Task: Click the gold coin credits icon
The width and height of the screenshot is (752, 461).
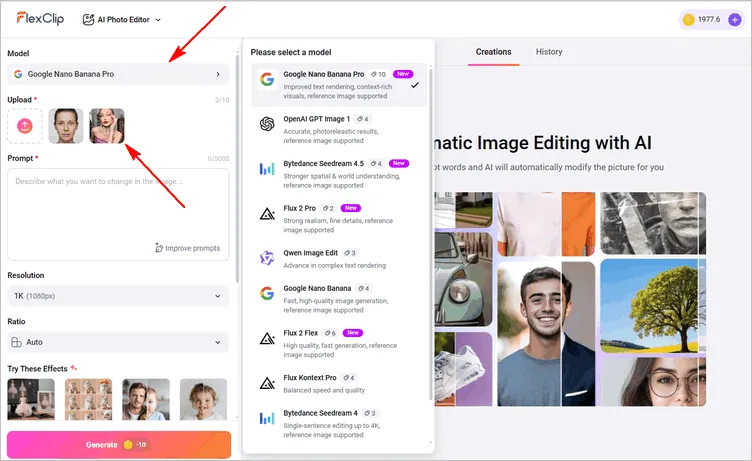Action: tap(688, 19)
